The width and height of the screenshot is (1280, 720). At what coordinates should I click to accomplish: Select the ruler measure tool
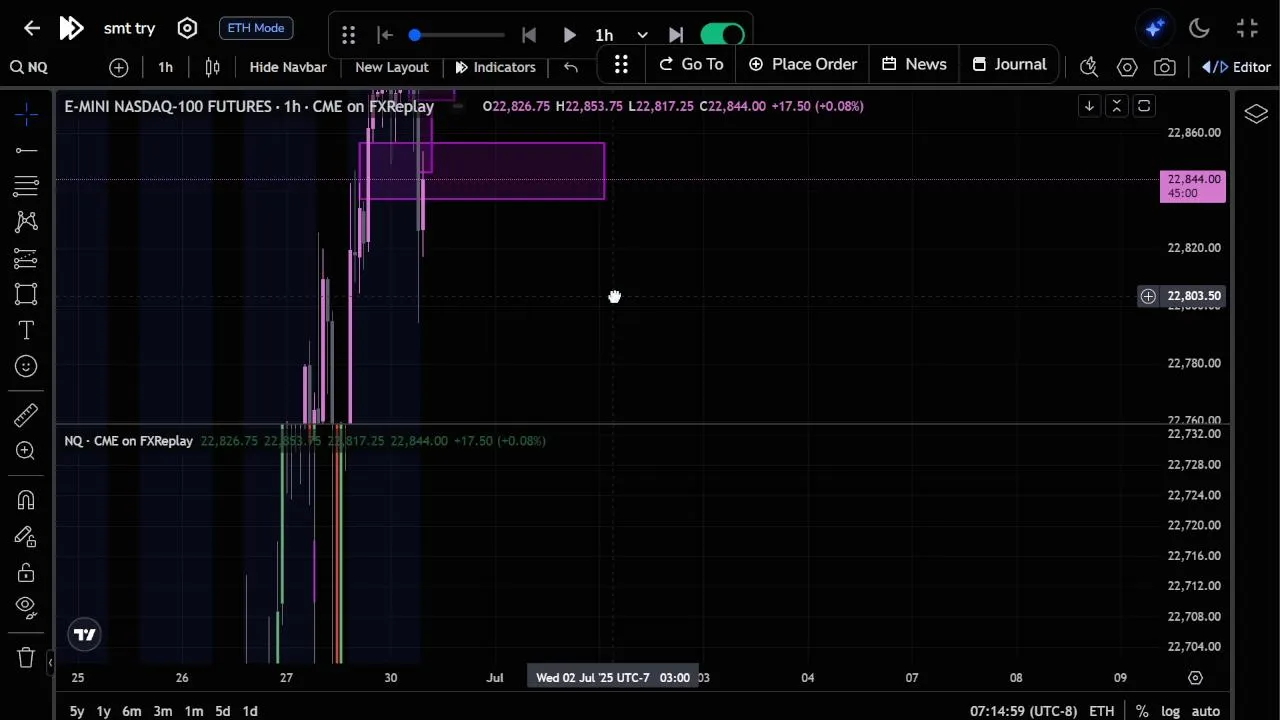click(x=26, y=415)
